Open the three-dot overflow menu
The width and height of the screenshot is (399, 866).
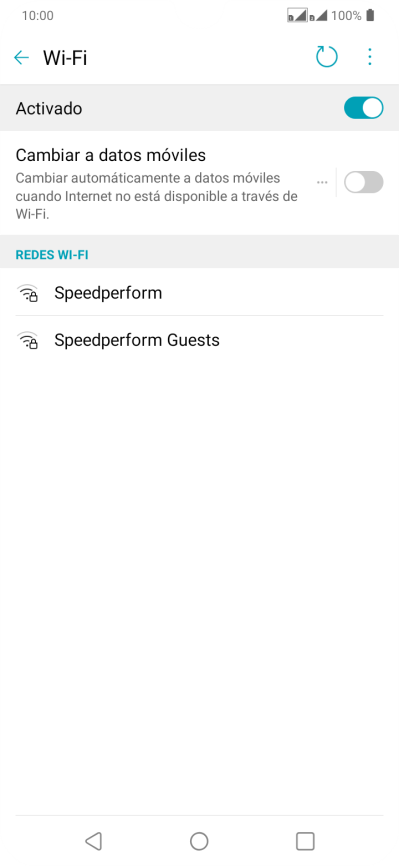tap(370, 57)
